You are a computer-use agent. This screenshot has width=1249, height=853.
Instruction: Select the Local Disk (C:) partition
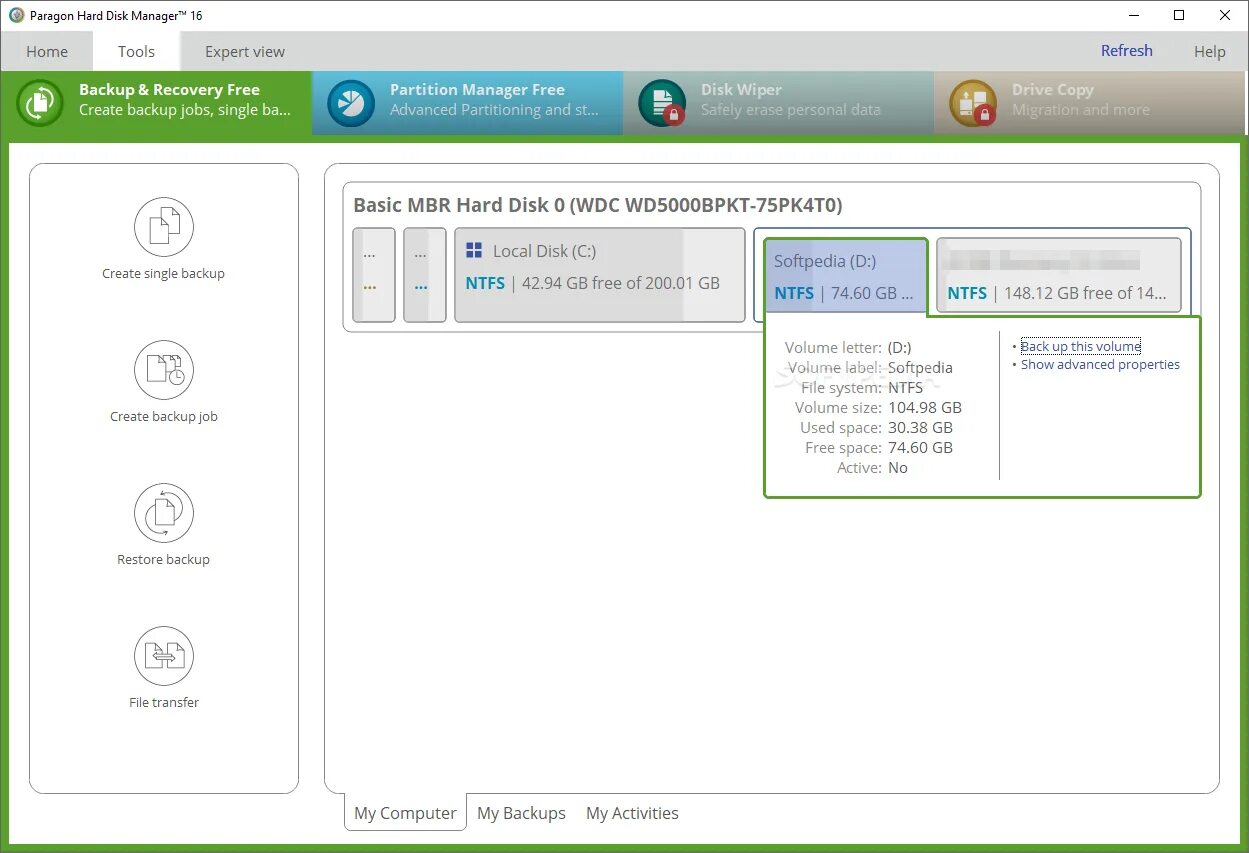click(x=600, y=275)
